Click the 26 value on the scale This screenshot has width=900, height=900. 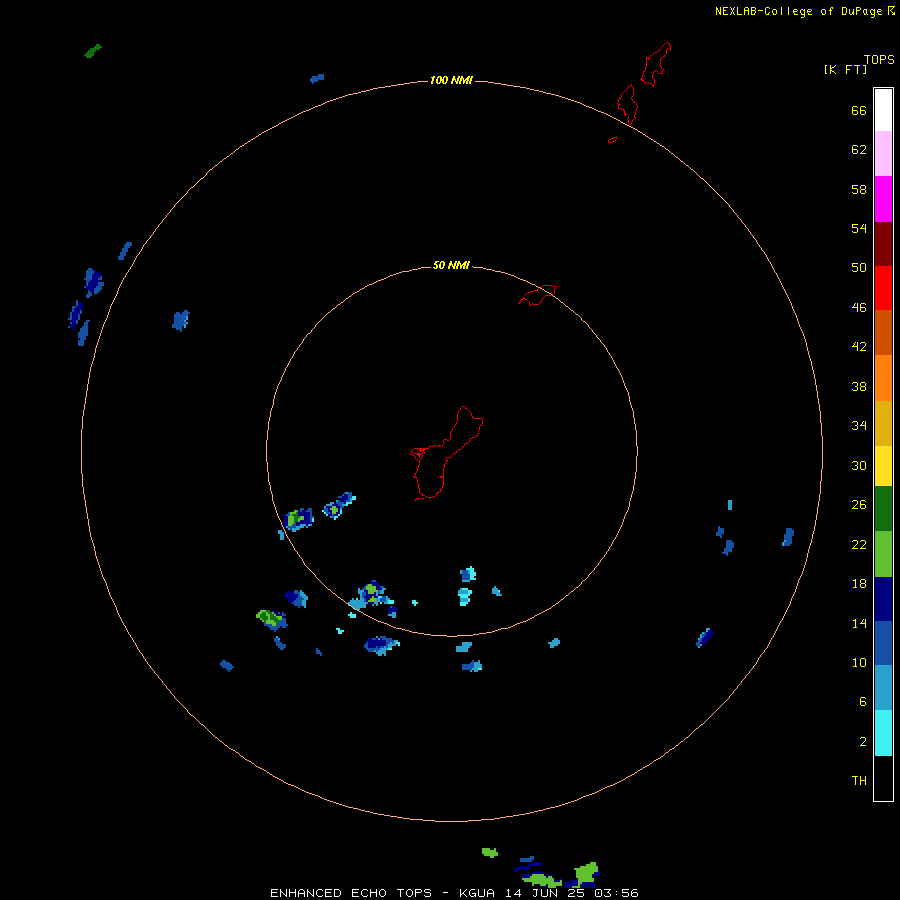coord(859,505)
